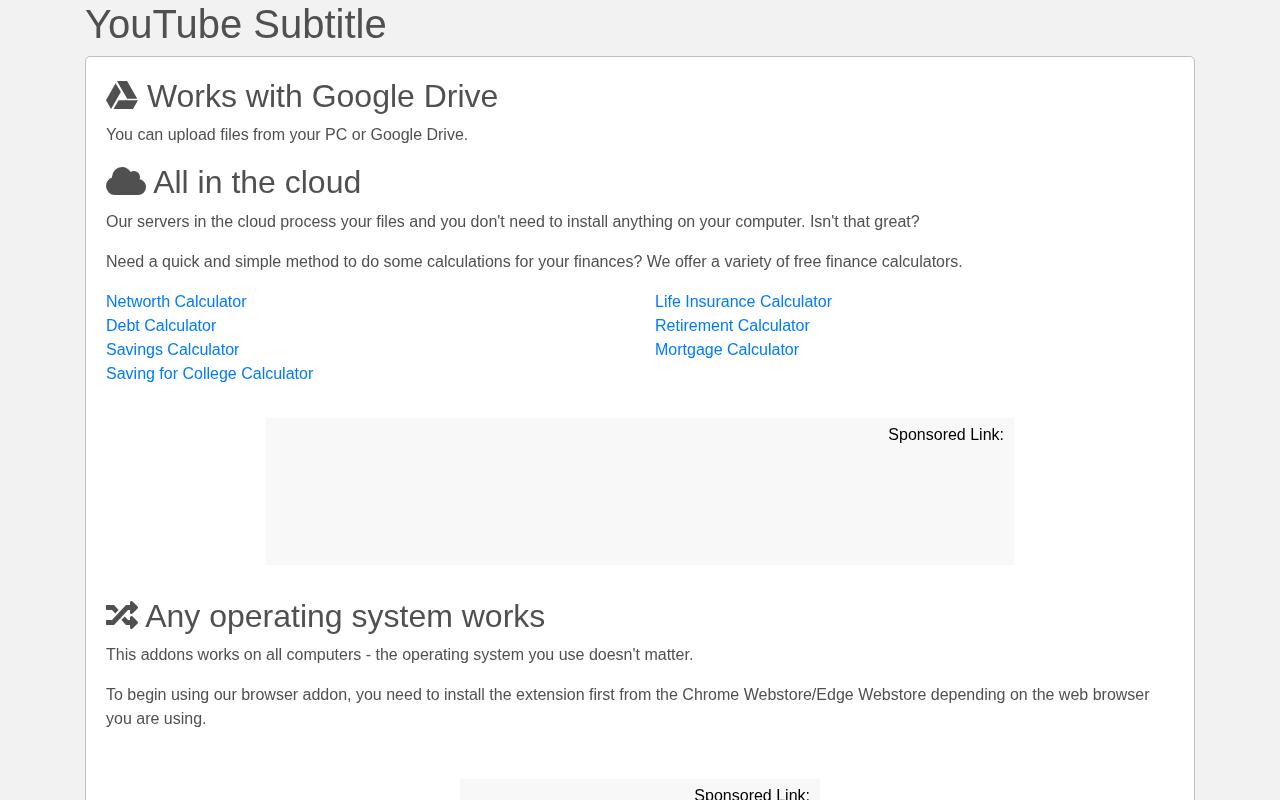Click the bottom Sponsored Link label
Viewport: 1280px width, 800px height.
pos(752,793)
